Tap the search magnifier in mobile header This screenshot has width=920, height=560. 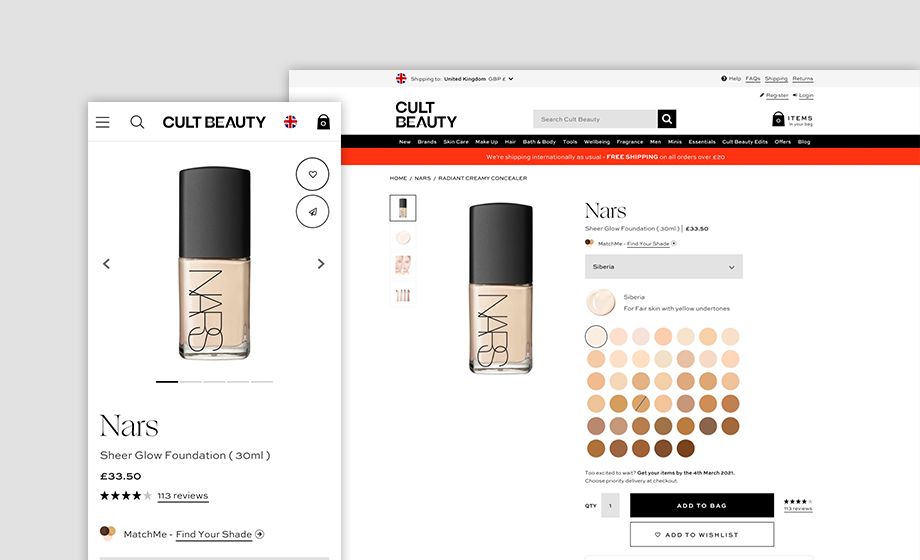click(137, 122)
